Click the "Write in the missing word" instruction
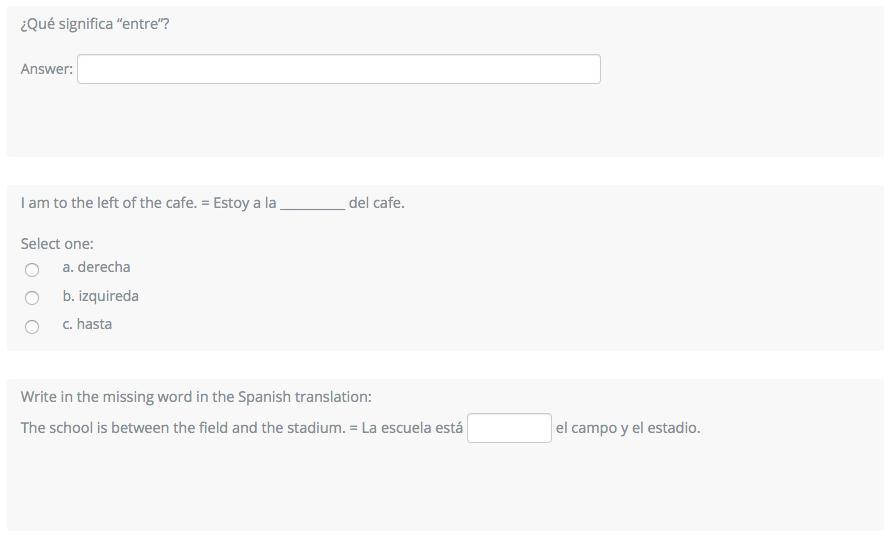 coord(196,397)
